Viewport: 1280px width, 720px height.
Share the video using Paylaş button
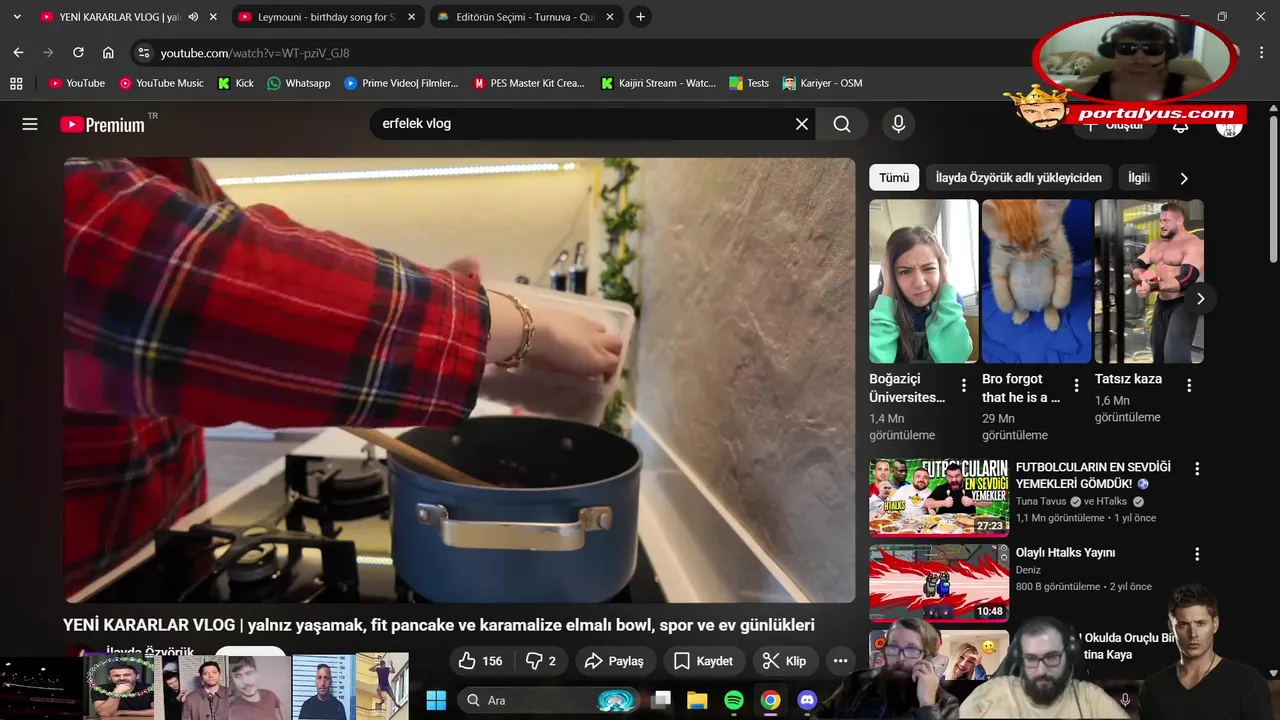pos(615,661)
